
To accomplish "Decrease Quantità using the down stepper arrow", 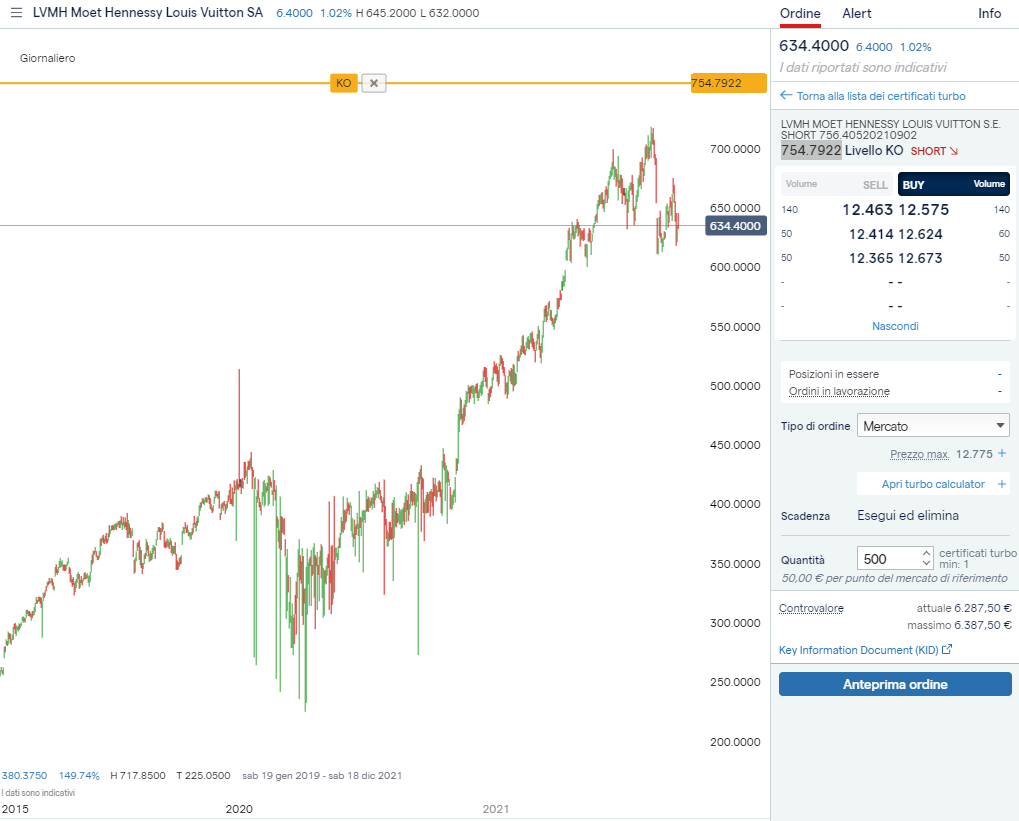I will 926,564.
